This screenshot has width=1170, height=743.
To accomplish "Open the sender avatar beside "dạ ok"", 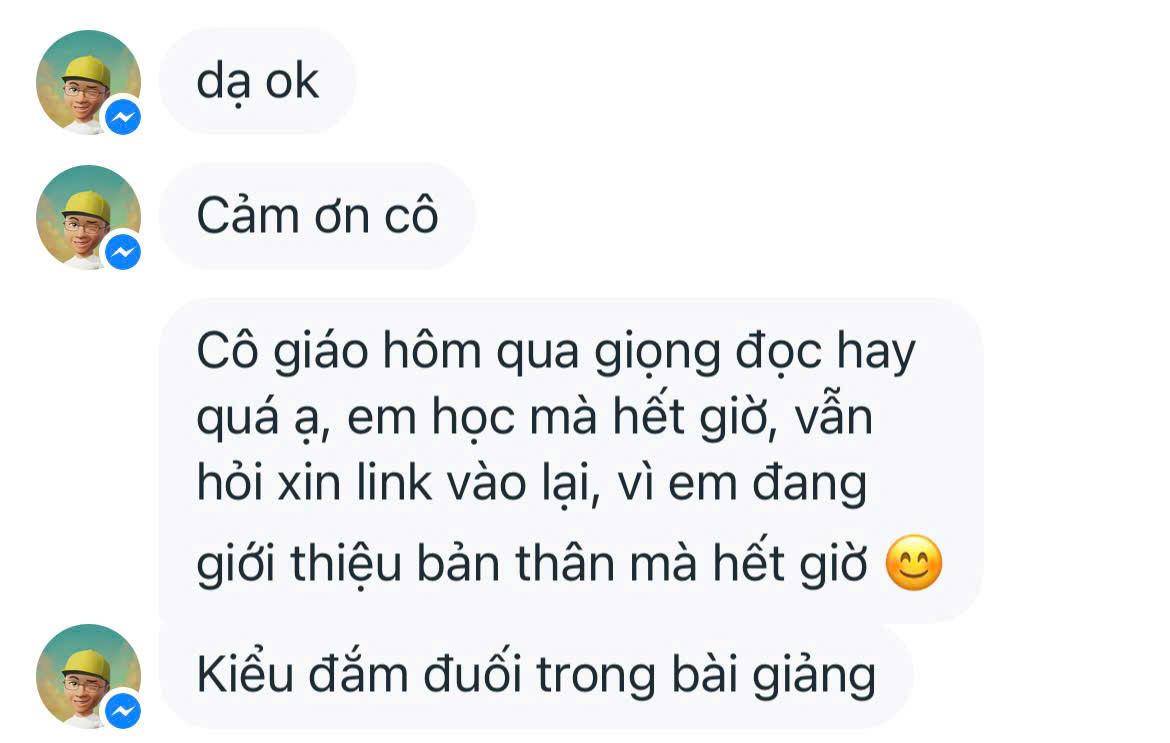I will coord(88,82).
